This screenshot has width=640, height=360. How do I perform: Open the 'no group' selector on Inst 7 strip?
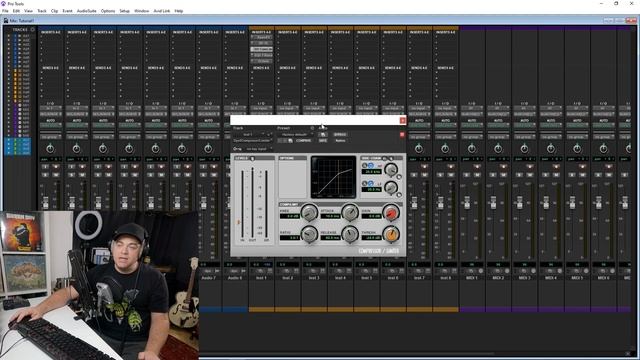coord(419,137)
